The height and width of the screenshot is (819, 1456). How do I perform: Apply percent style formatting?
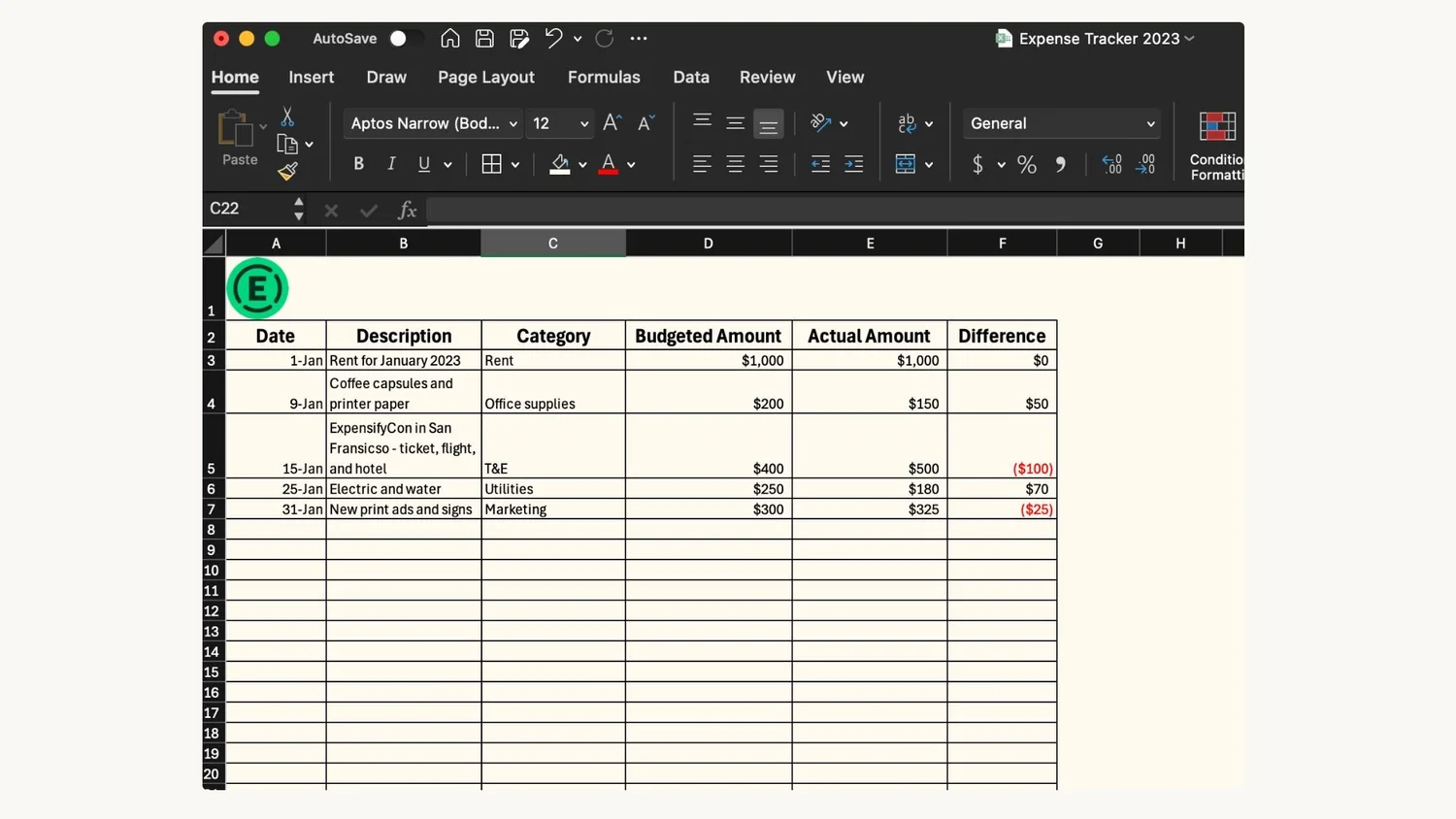pos(1026,164)
